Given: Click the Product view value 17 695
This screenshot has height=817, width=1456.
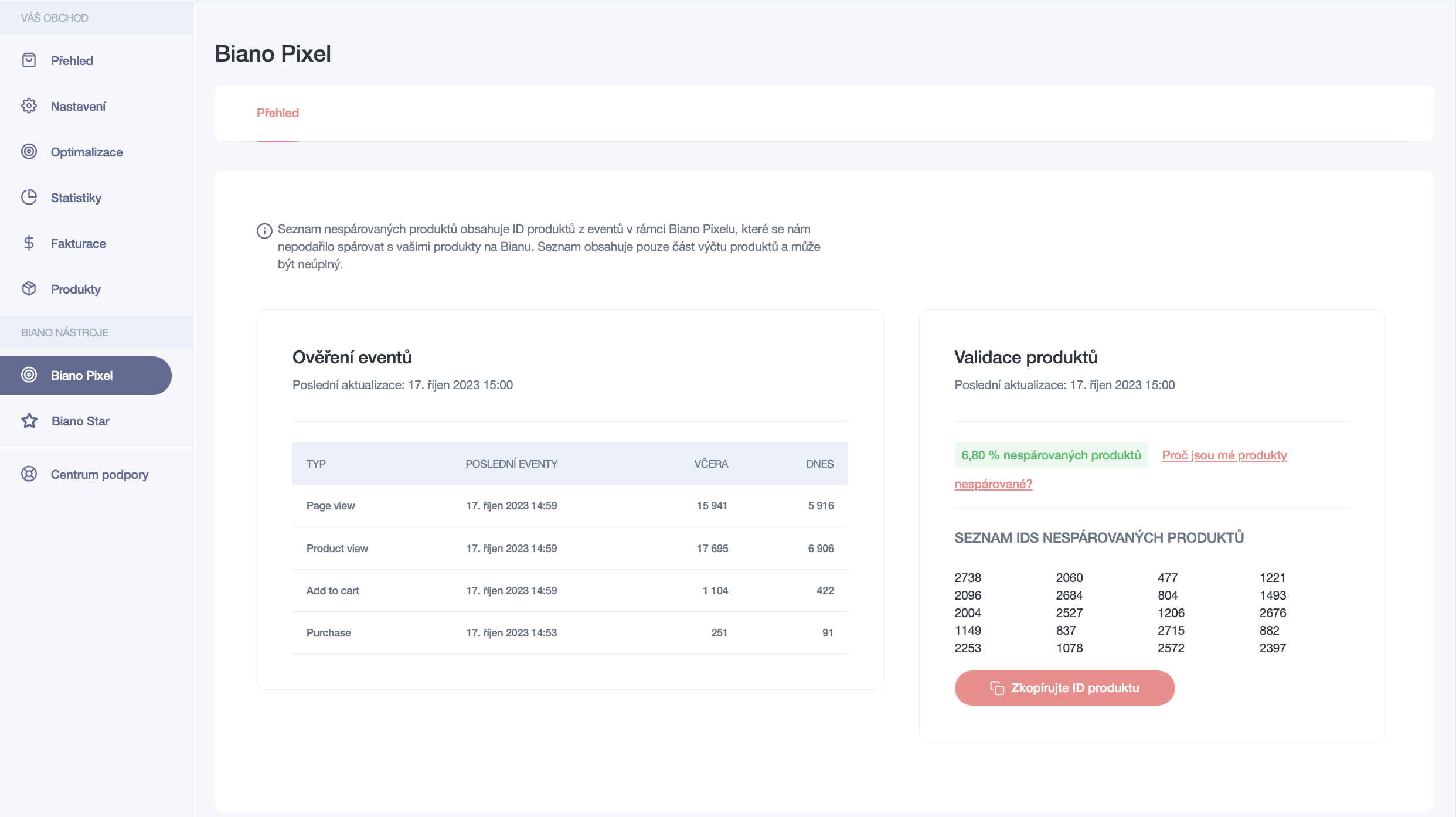Looking at the screenshot, I should tap(712, 549).
